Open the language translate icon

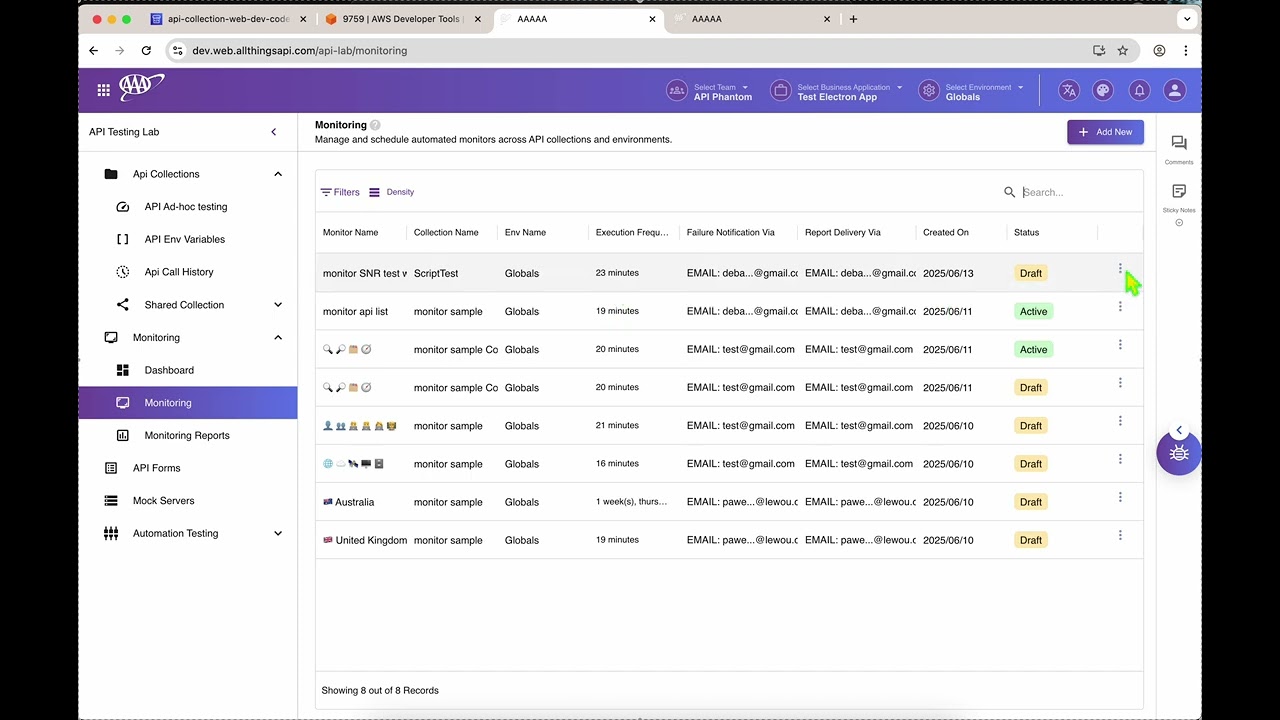pyautogui.click(x=1069, y=90)
